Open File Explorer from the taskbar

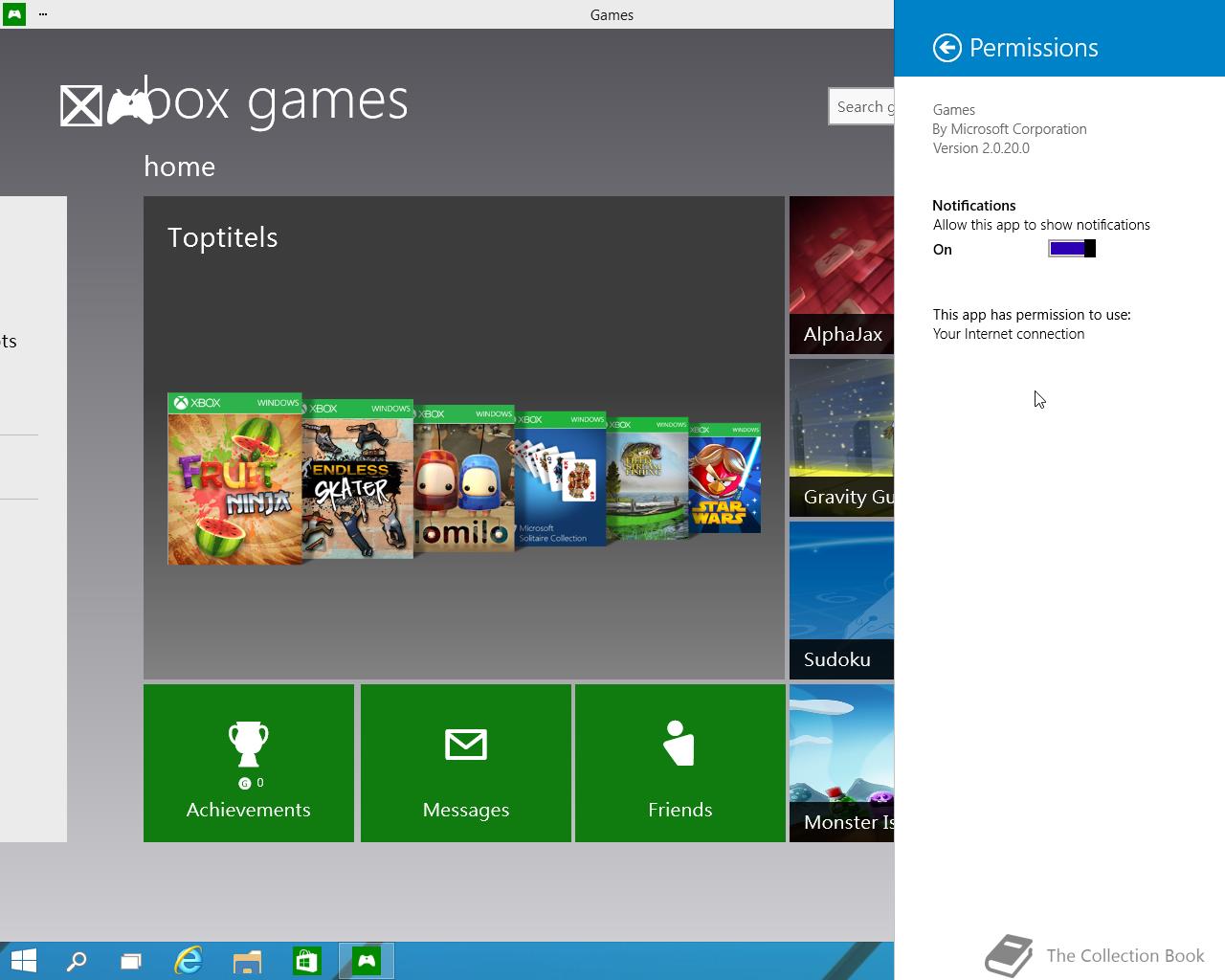tap(247, 961)
